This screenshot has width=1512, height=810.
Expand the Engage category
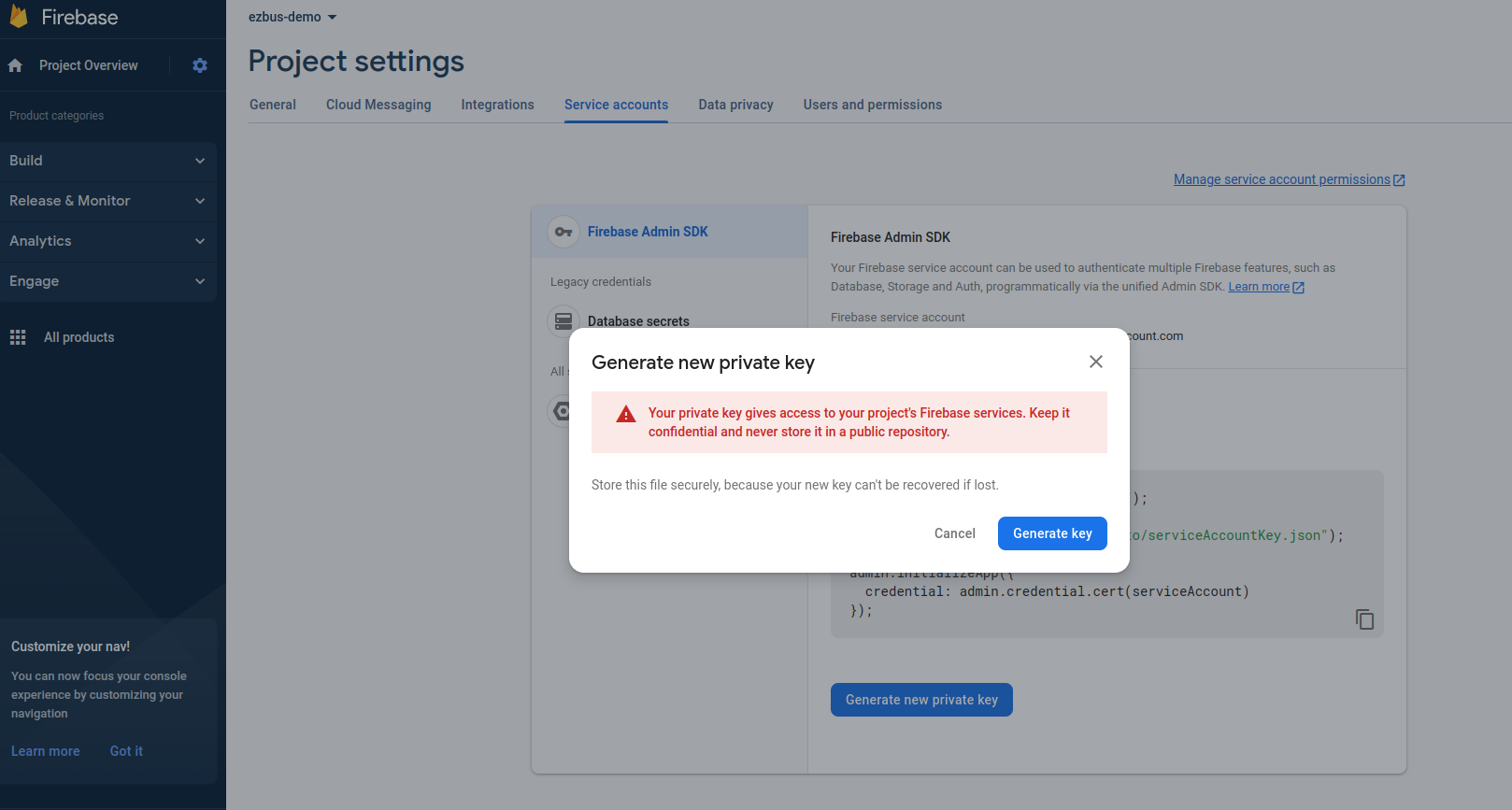(x=108, y=281)
